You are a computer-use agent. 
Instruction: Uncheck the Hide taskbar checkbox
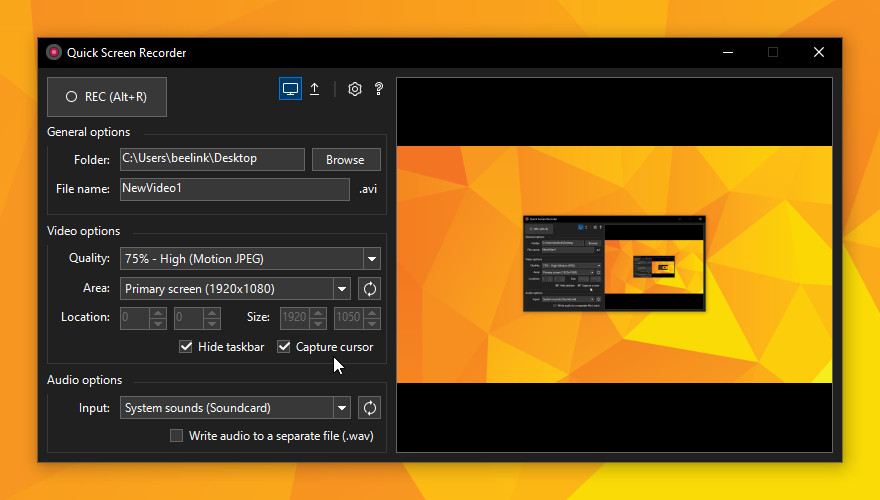click(x=186, y=347)
